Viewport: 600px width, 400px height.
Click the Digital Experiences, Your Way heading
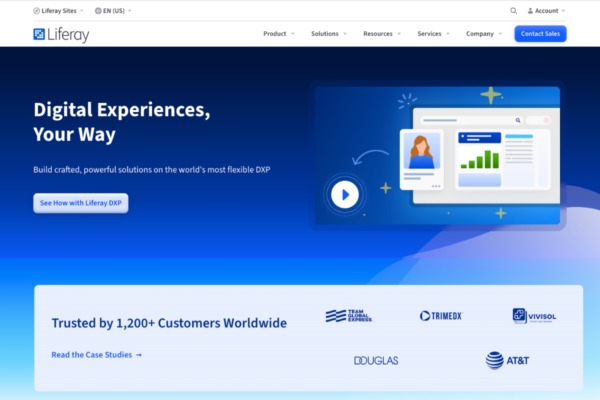(x=122, y=122)
